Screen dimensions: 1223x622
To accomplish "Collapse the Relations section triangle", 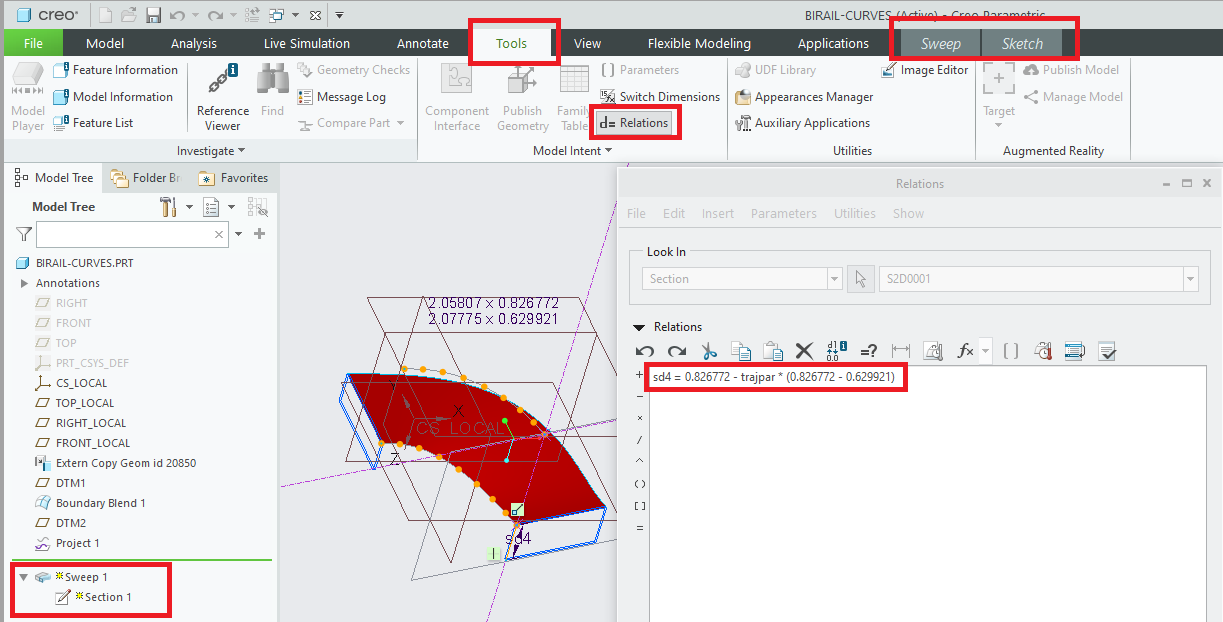I will [639, 327].
